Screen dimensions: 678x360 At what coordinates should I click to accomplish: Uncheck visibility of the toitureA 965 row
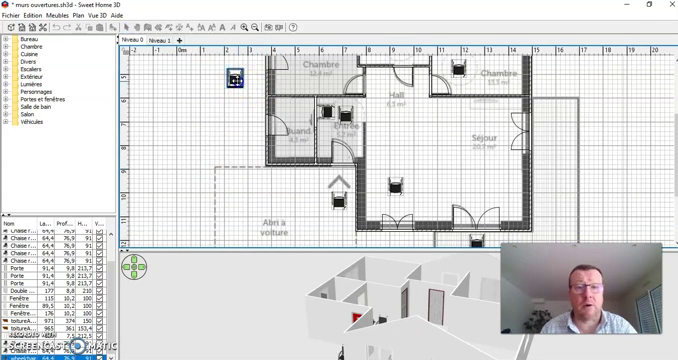[100, 328]
